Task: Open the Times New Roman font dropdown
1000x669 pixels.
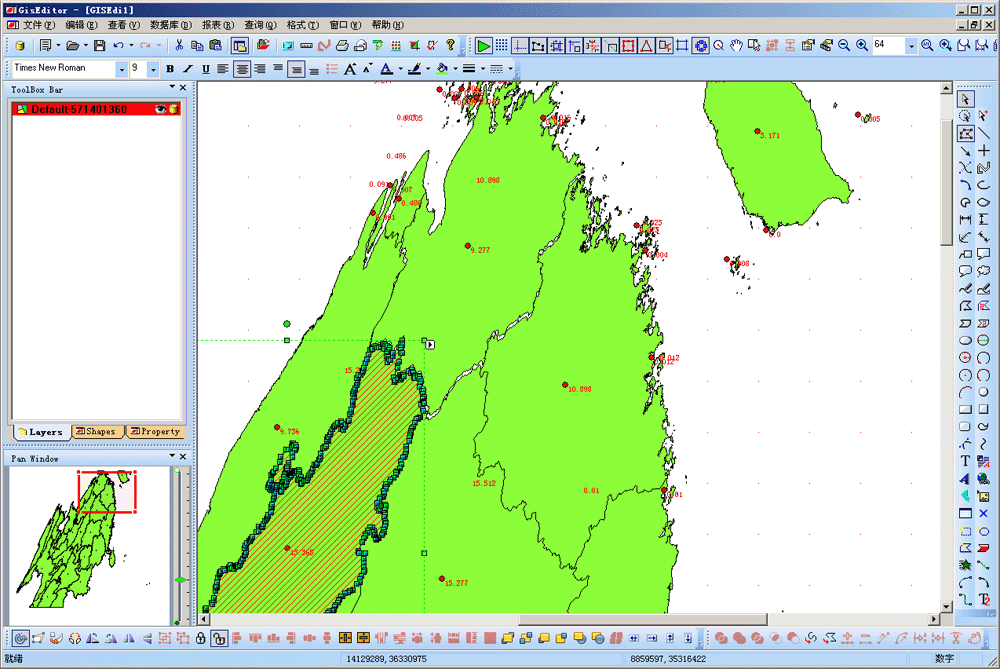Action: [122, 69]
